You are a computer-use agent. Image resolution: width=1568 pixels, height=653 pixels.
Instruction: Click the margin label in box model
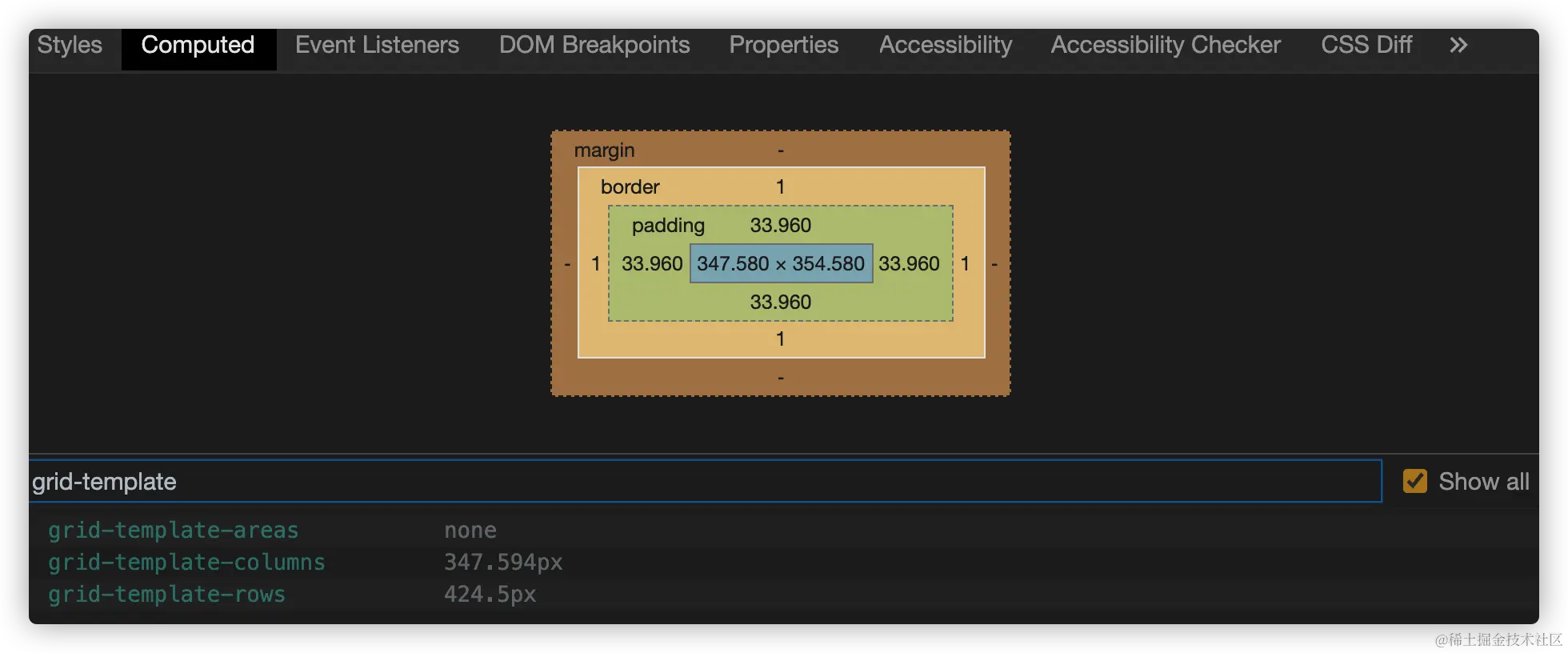pos(604,150)
